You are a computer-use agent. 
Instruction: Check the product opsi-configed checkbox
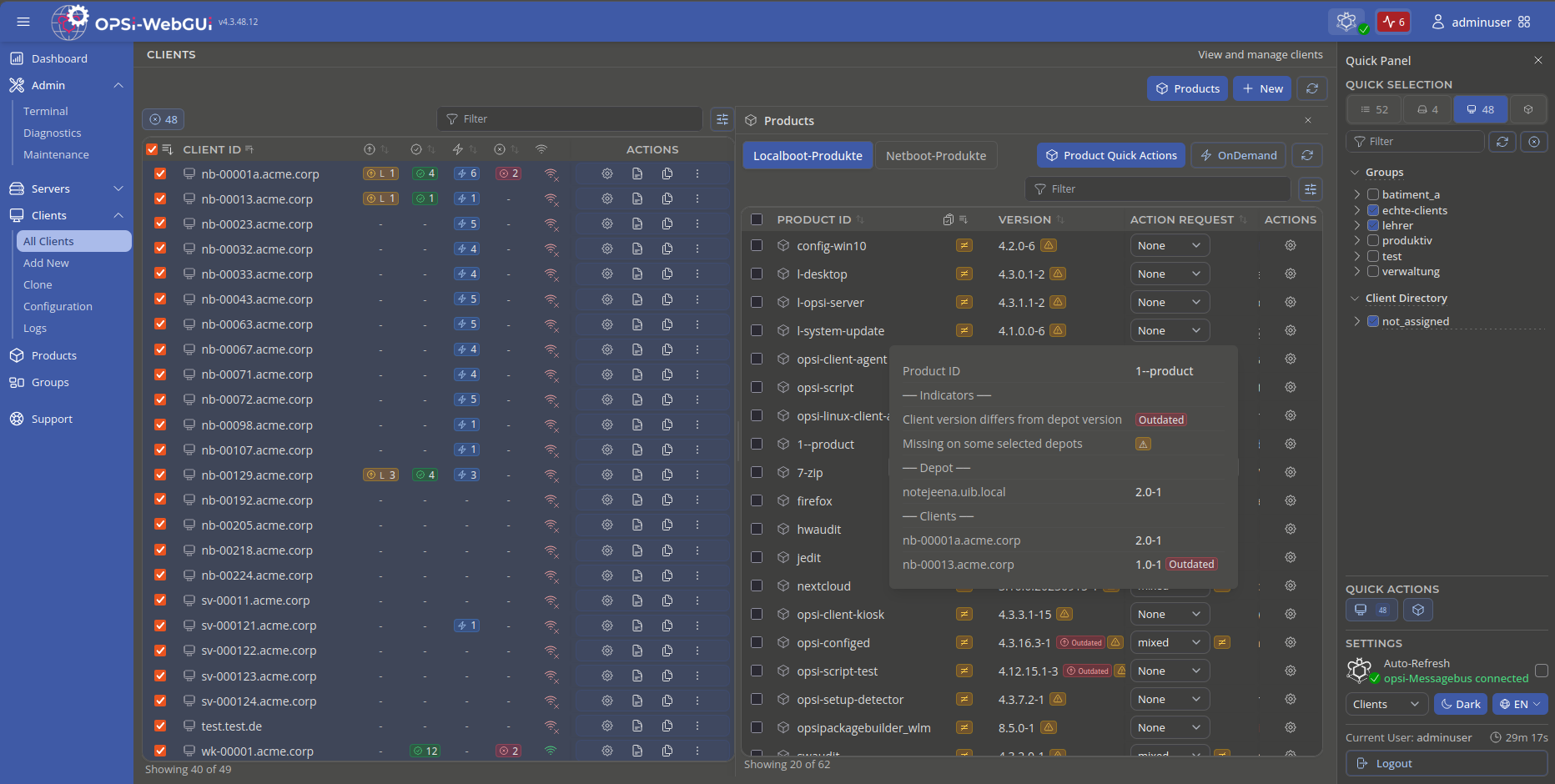(x=757, y=642)
